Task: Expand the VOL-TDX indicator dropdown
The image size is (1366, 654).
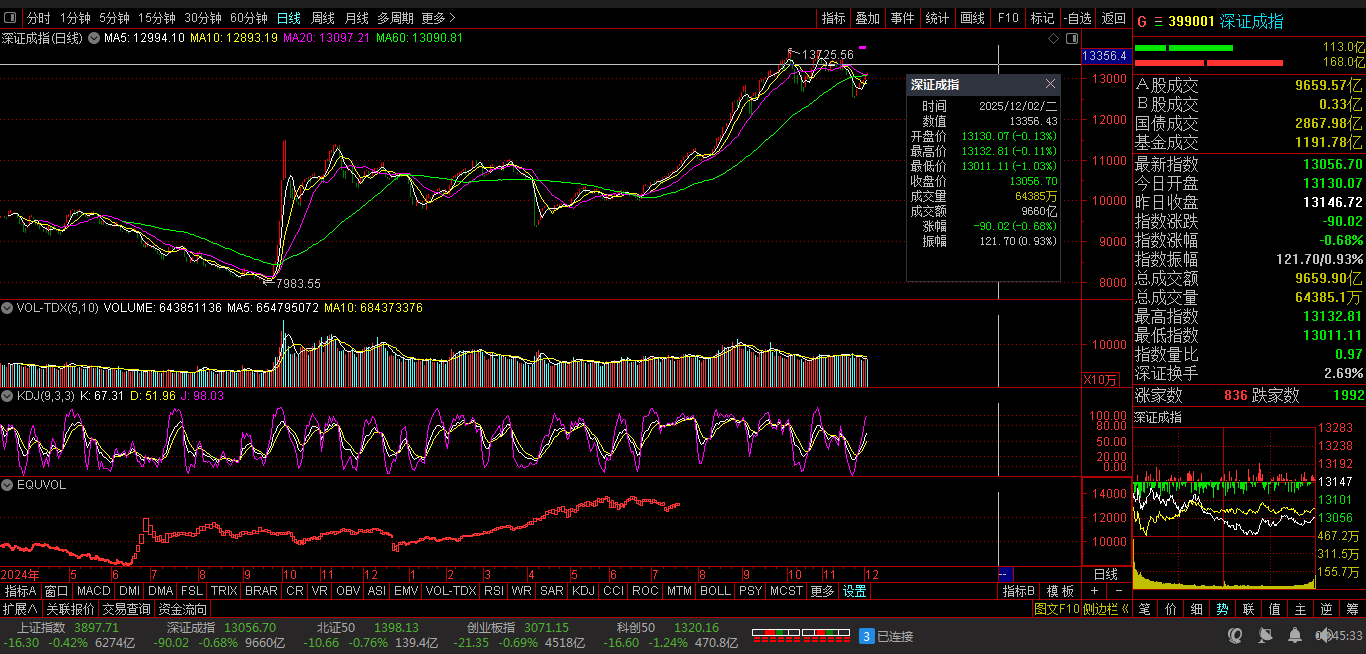Action: pyautogui.click(x=8, y=308)
